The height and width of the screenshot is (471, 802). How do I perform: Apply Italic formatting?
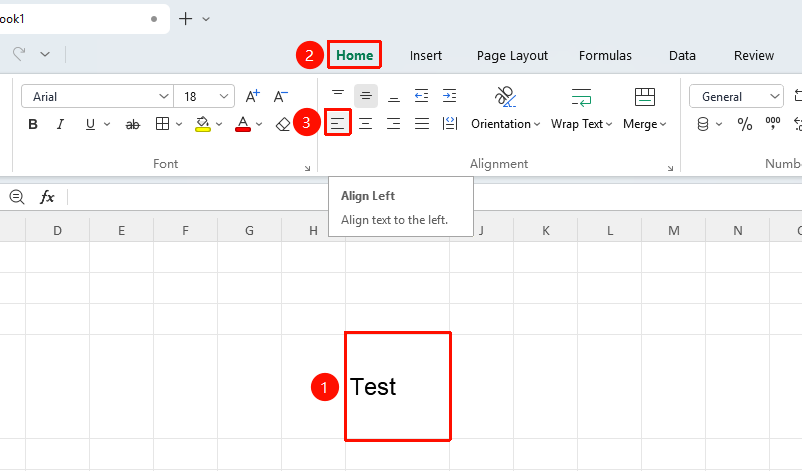(60, 124)
